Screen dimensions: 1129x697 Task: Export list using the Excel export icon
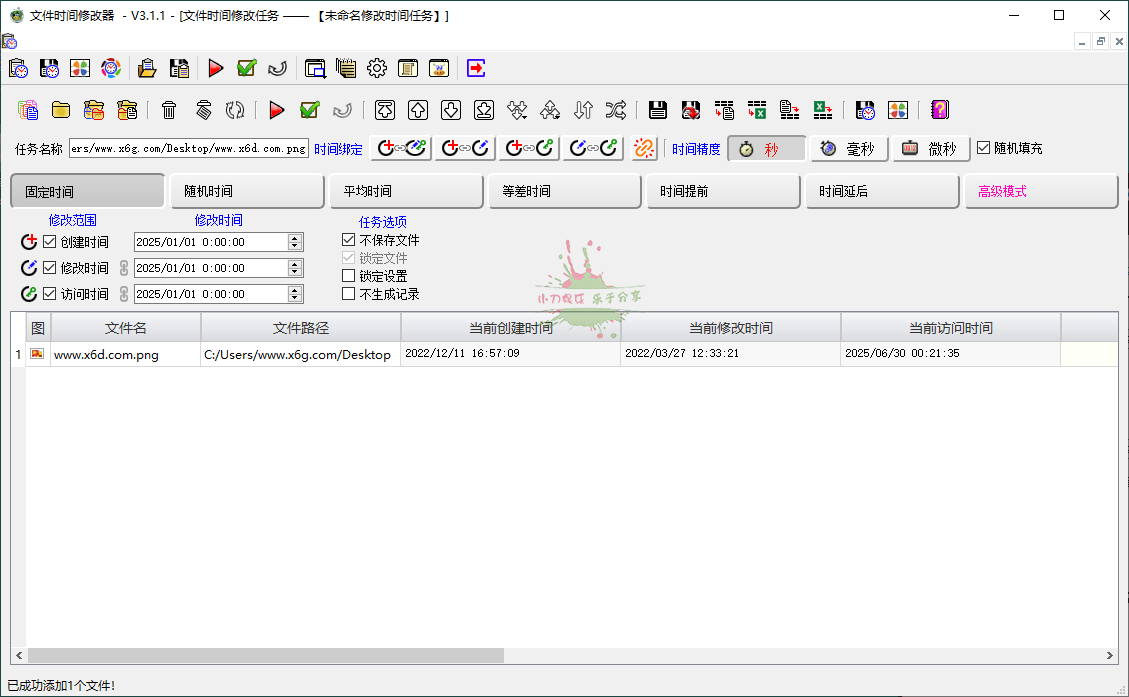824,110
